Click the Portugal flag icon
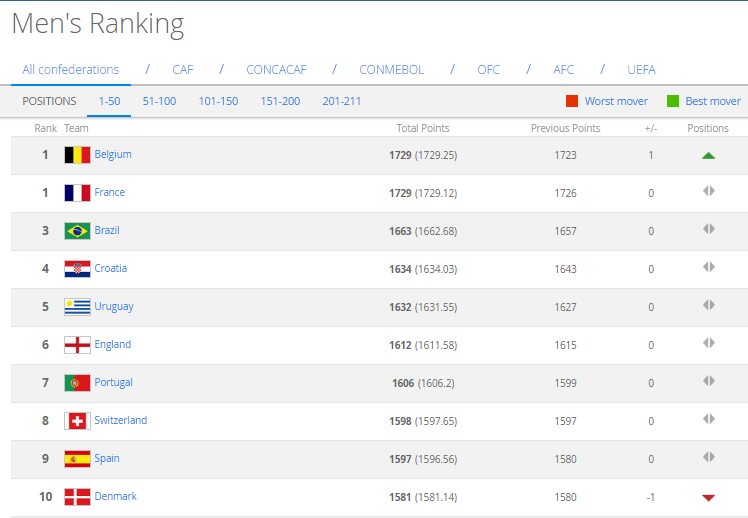 (x=77, y=383)
